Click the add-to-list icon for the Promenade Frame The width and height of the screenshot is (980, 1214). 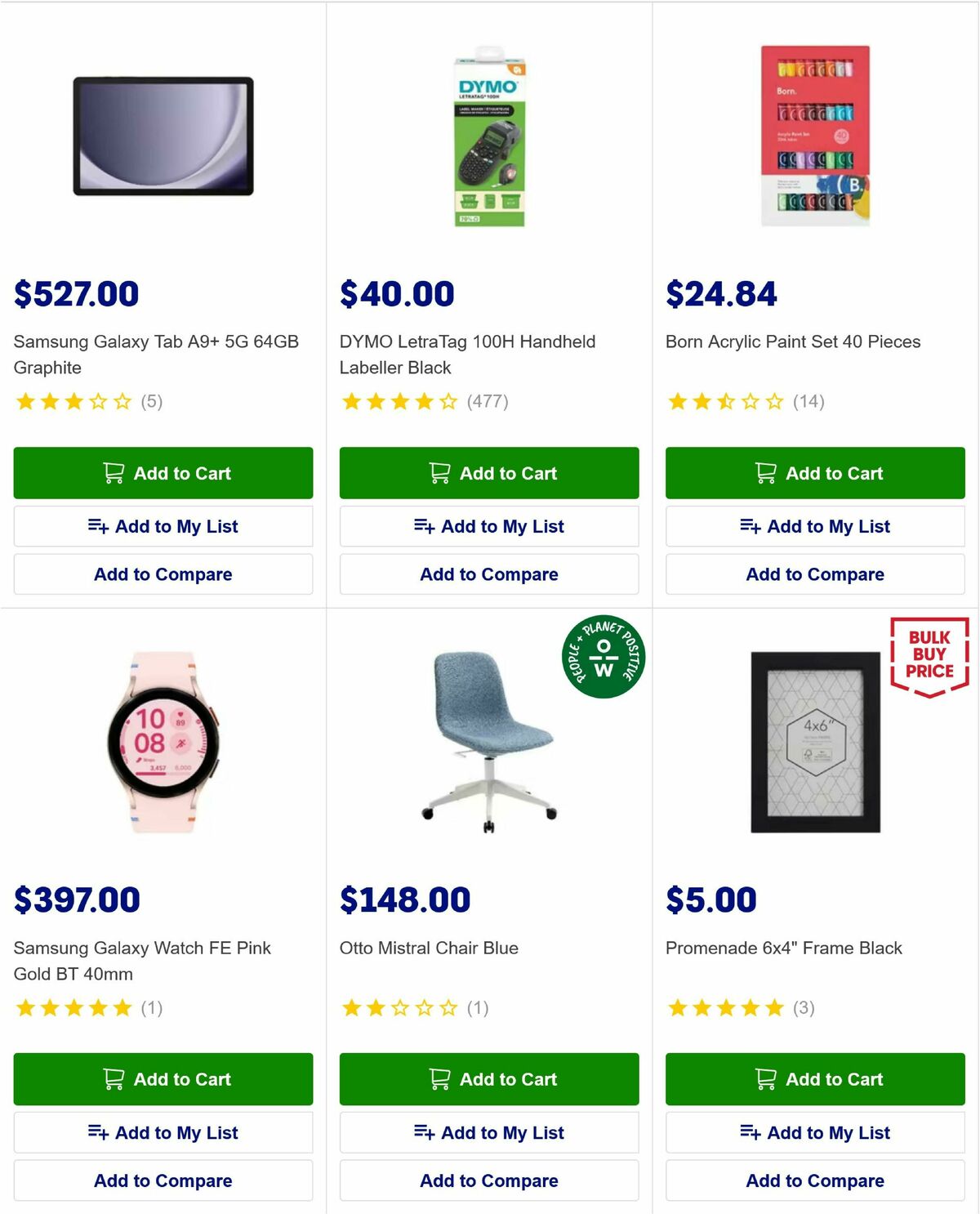pos(750,1132)
